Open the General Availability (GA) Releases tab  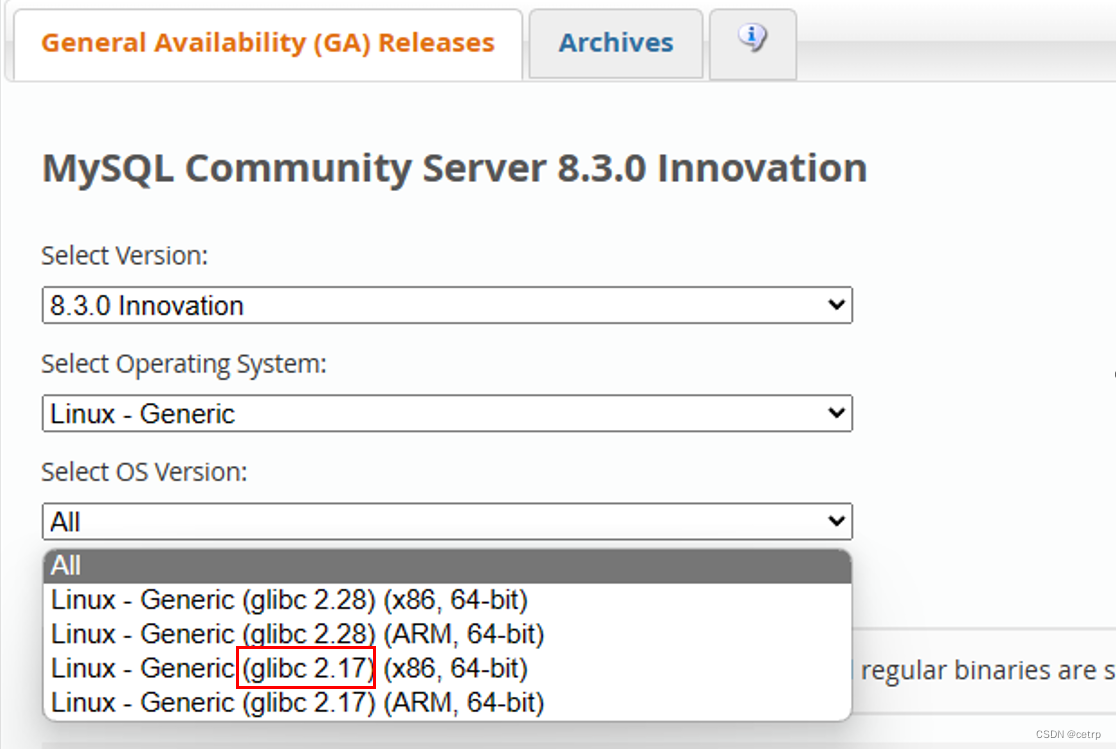[268, 43]
